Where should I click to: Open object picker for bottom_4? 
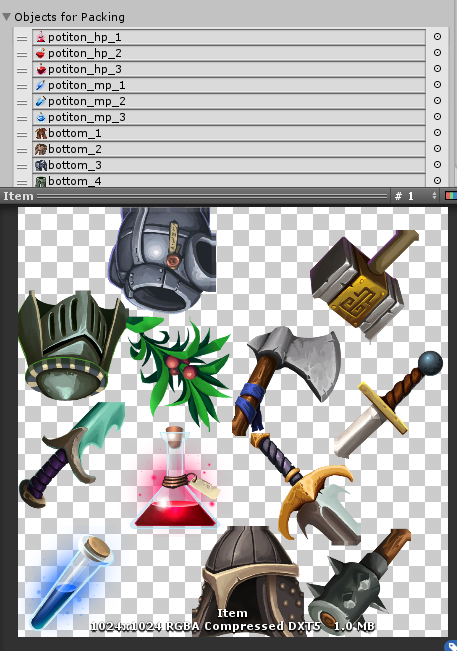(x=437, y=181)
